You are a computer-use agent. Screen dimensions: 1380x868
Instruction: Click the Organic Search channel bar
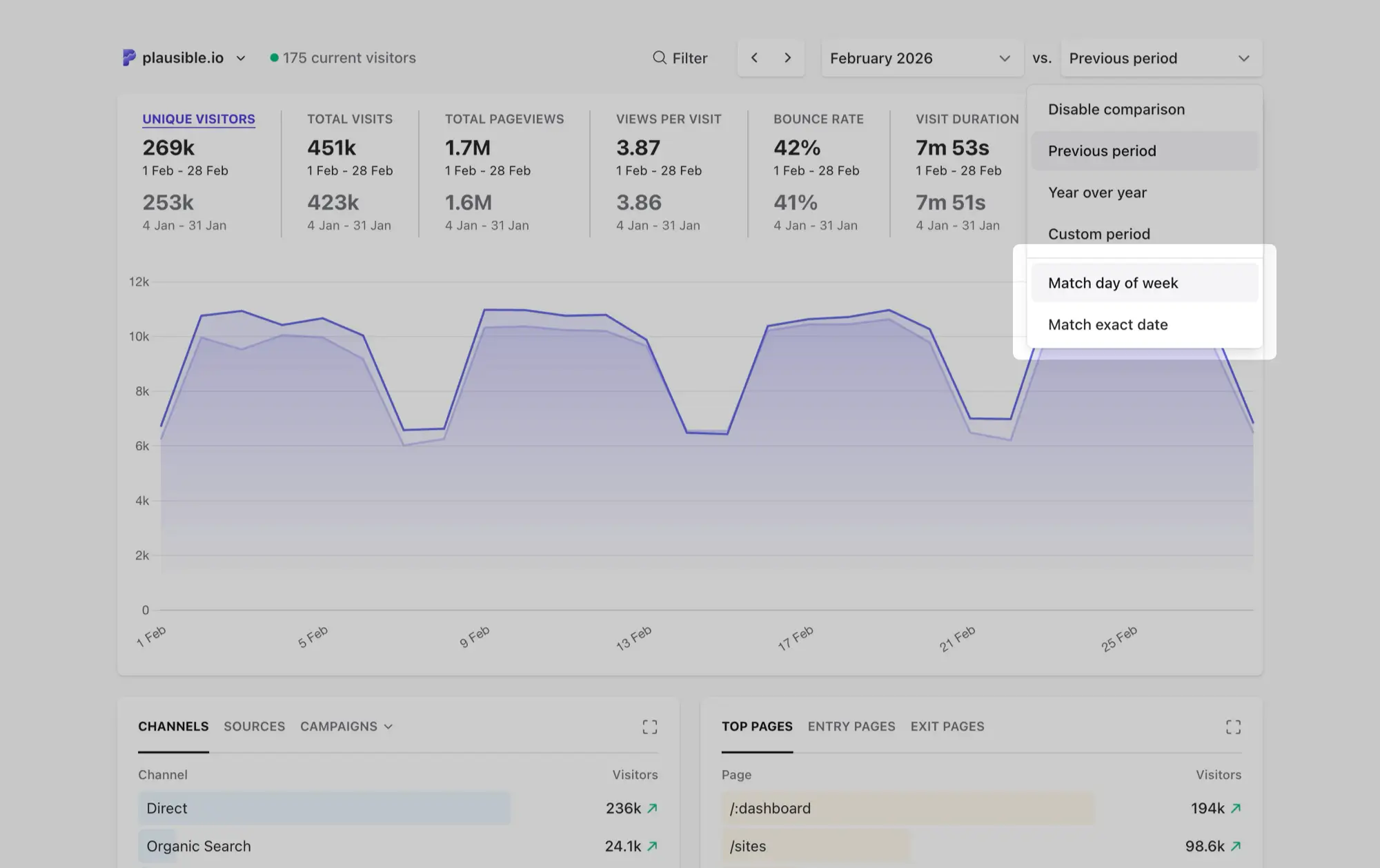[x=199, y=846]
